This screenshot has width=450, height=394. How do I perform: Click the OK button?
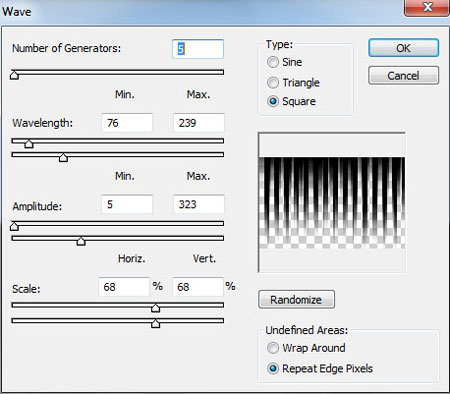[x=403, y=48]
